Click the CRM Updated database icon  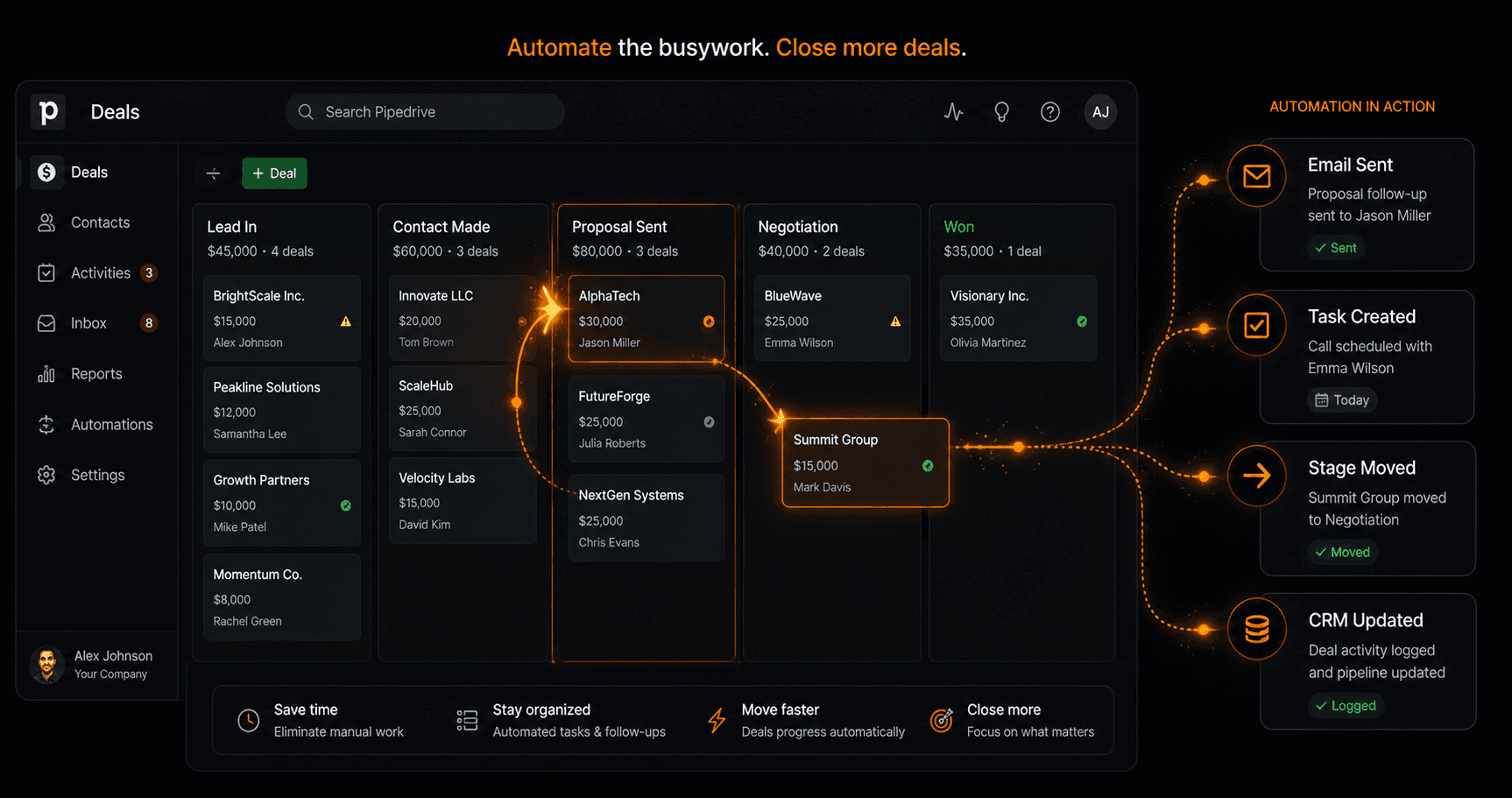click(x=1257, y=629)
